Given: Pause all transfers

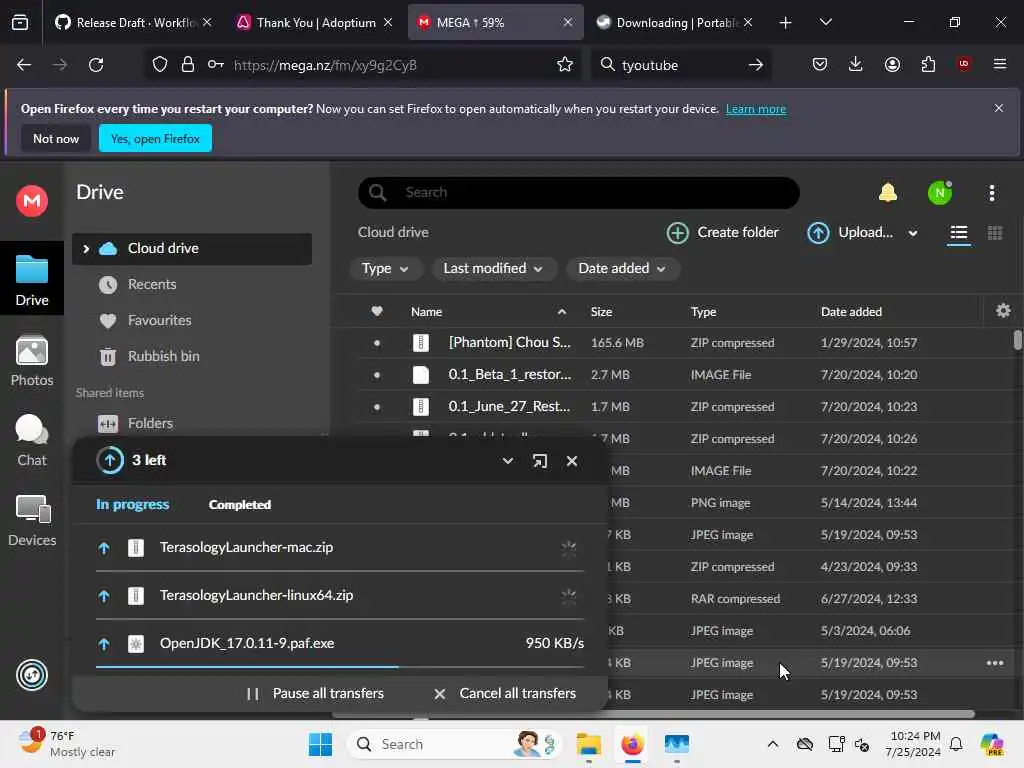Looking at the screenshot, I should (x=315, y=694).
